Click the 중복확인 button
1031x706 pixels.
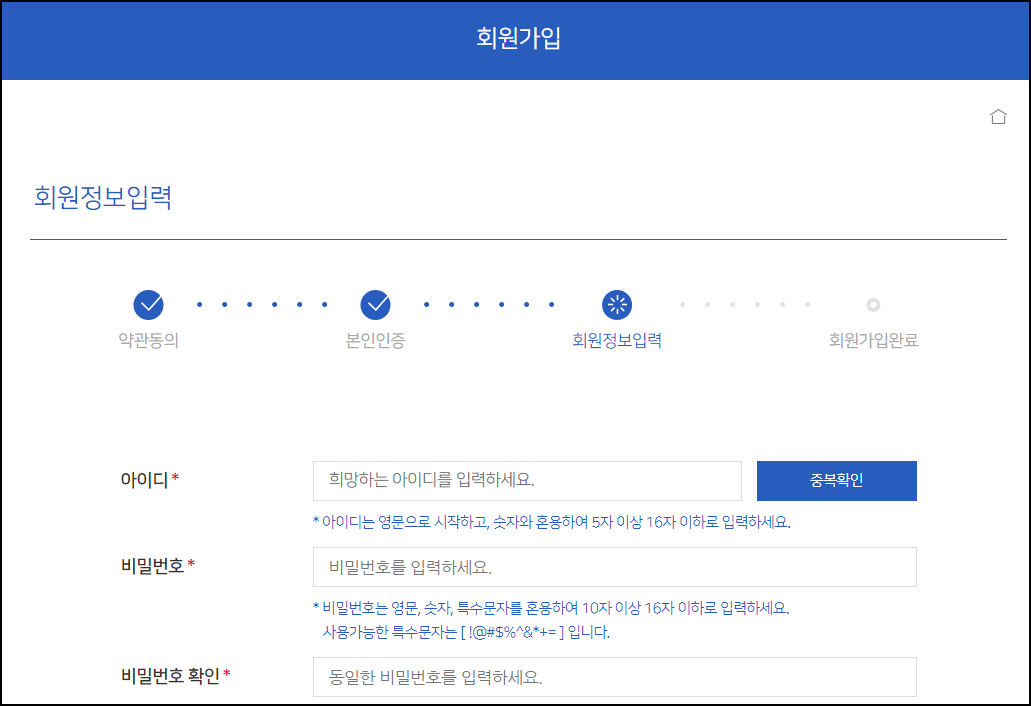tap(836, 481)
